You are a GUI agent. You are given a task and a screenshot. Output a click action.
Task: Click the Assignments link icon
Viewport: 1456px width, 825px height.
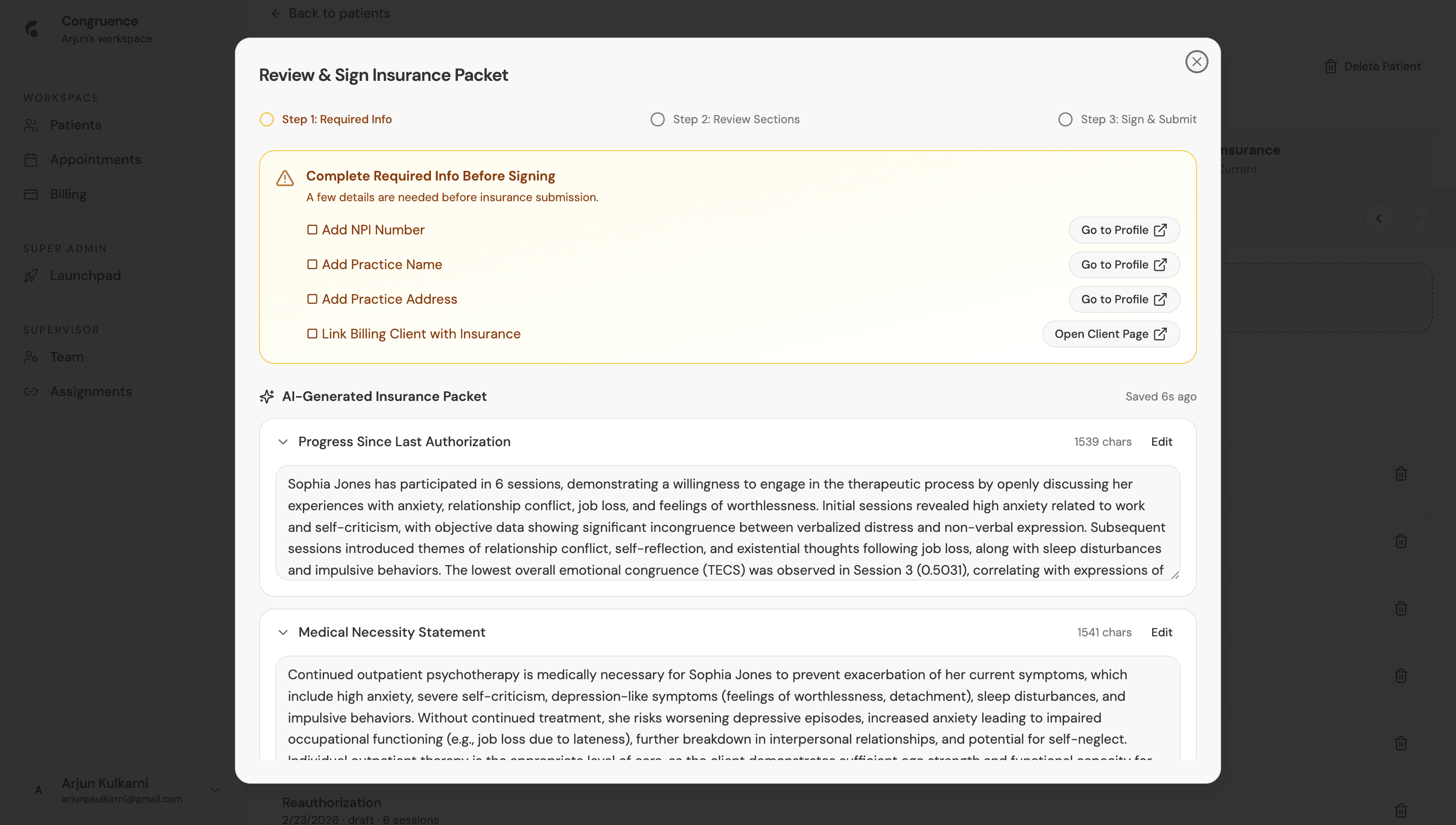coord(31,392)
